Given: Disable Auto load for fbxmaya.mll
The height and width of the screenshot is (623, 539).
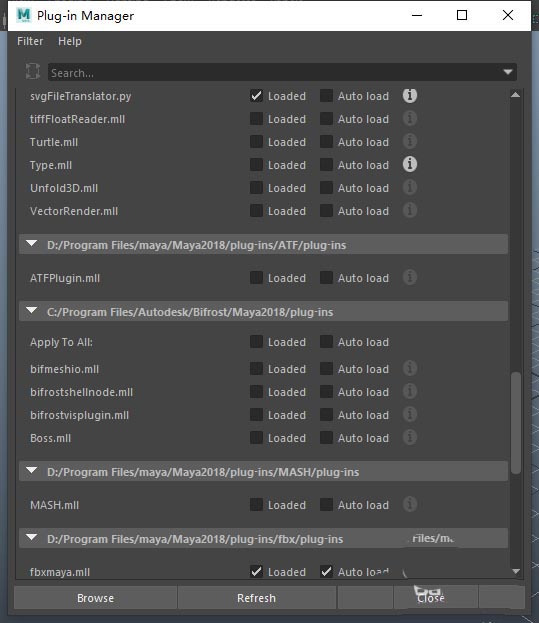Looking at the screenshot, I should click(x=326, y=572).
